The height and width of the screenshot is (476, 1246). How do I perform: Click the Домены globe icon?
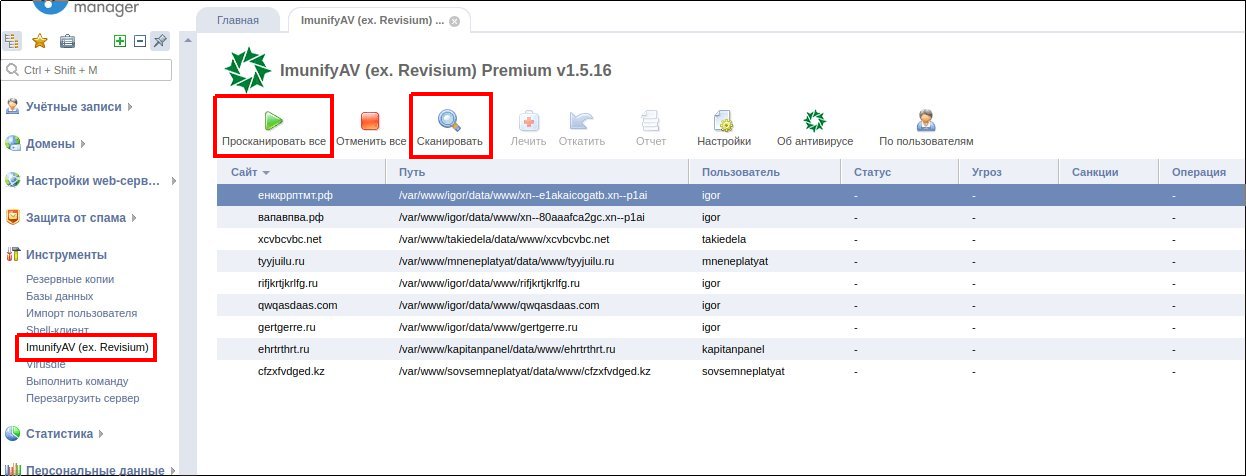pos(13,144)
